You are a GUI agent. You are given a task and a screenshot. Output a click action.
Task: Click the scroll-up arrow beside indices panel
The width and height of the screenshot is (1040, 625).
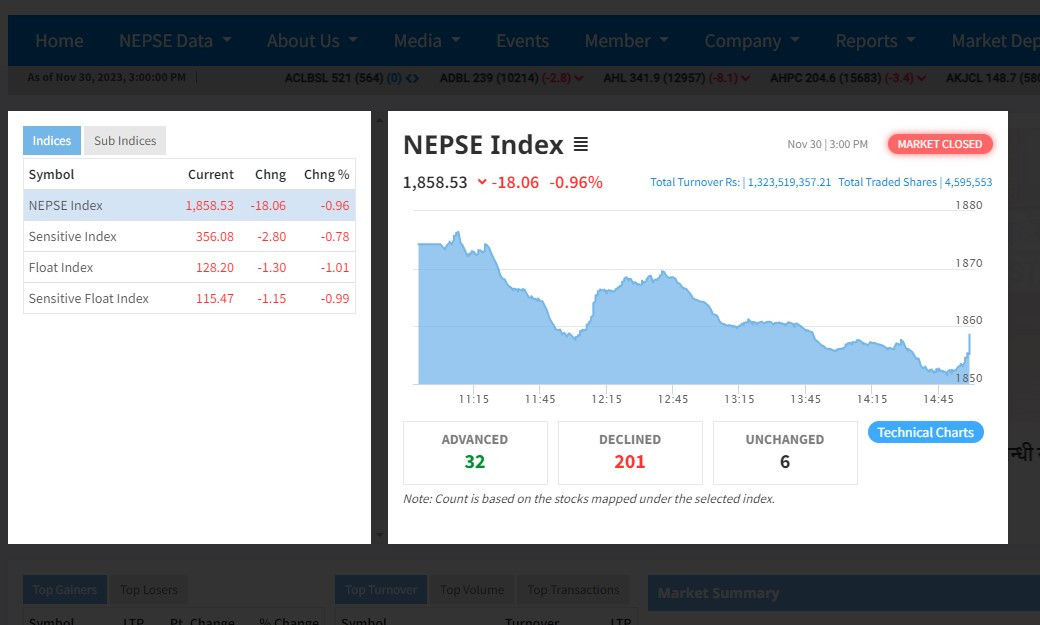pyautogui.click(x=379, y=120)
